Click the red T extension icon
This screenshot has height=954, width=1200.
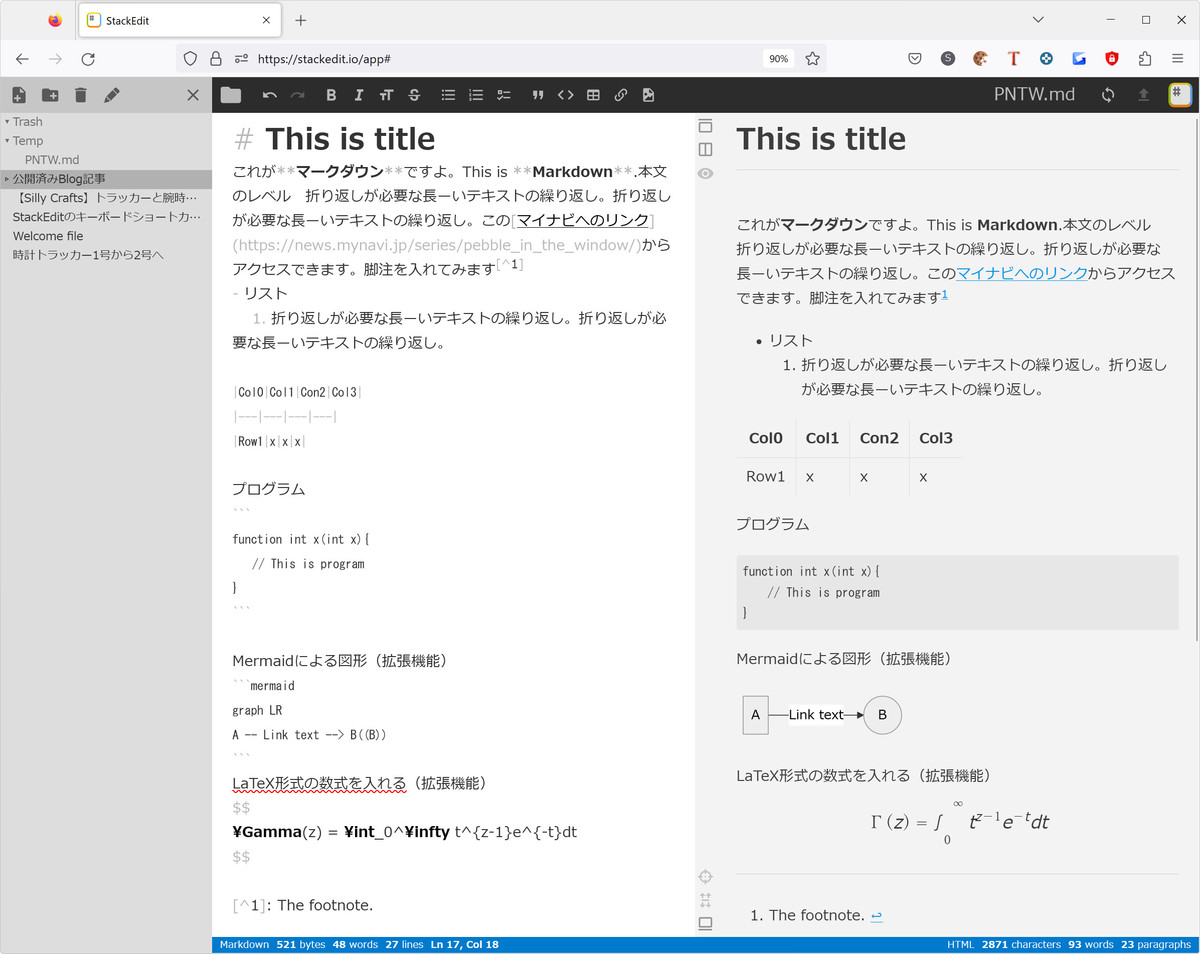coord(1014,59)
